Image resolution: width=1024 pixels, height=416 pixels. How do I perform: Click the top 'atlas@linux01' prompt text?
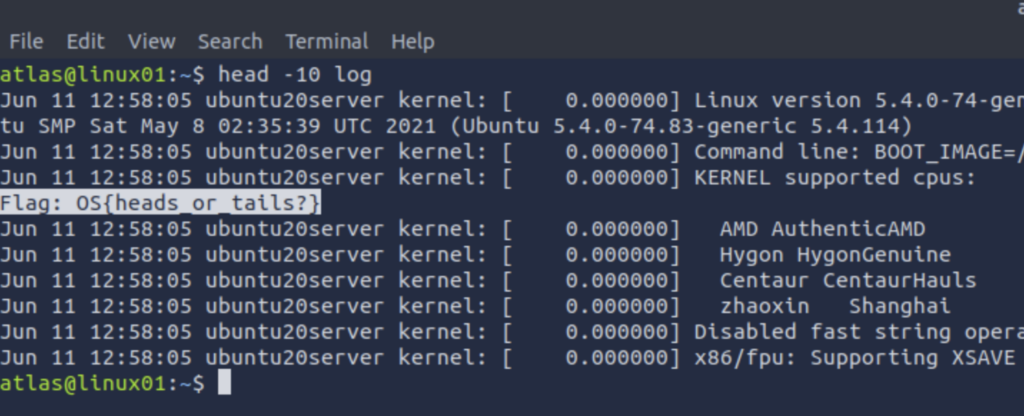point(83,74)
